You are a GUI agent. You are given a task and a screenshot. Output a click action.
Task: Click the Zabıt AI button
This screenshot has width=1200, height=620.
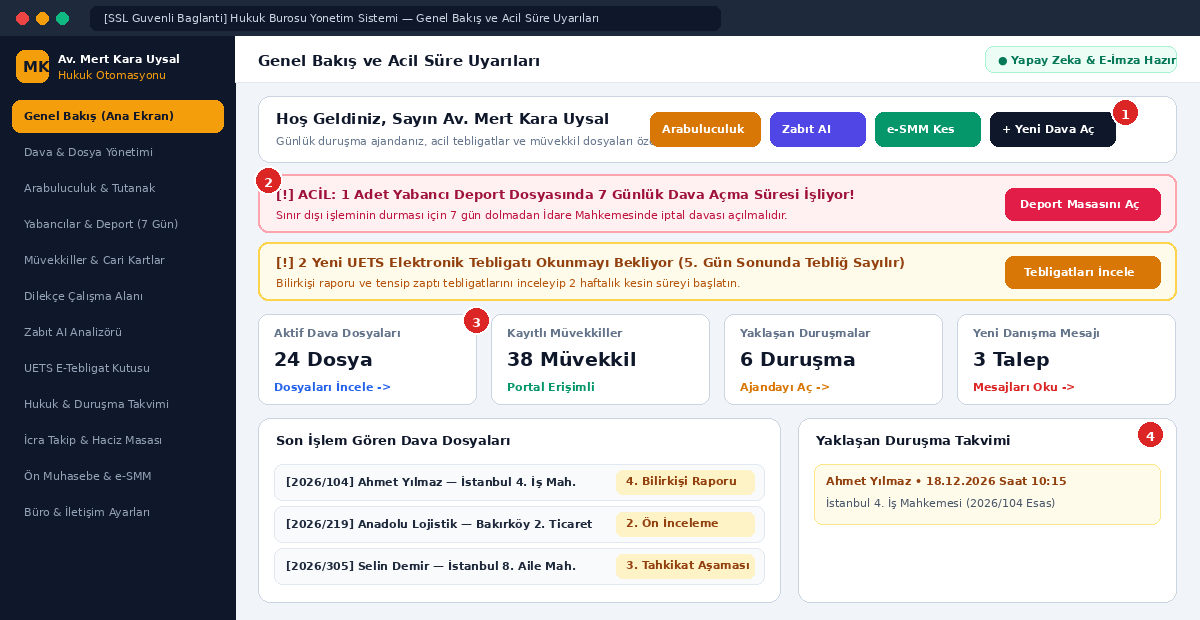(x=818, y=129)
